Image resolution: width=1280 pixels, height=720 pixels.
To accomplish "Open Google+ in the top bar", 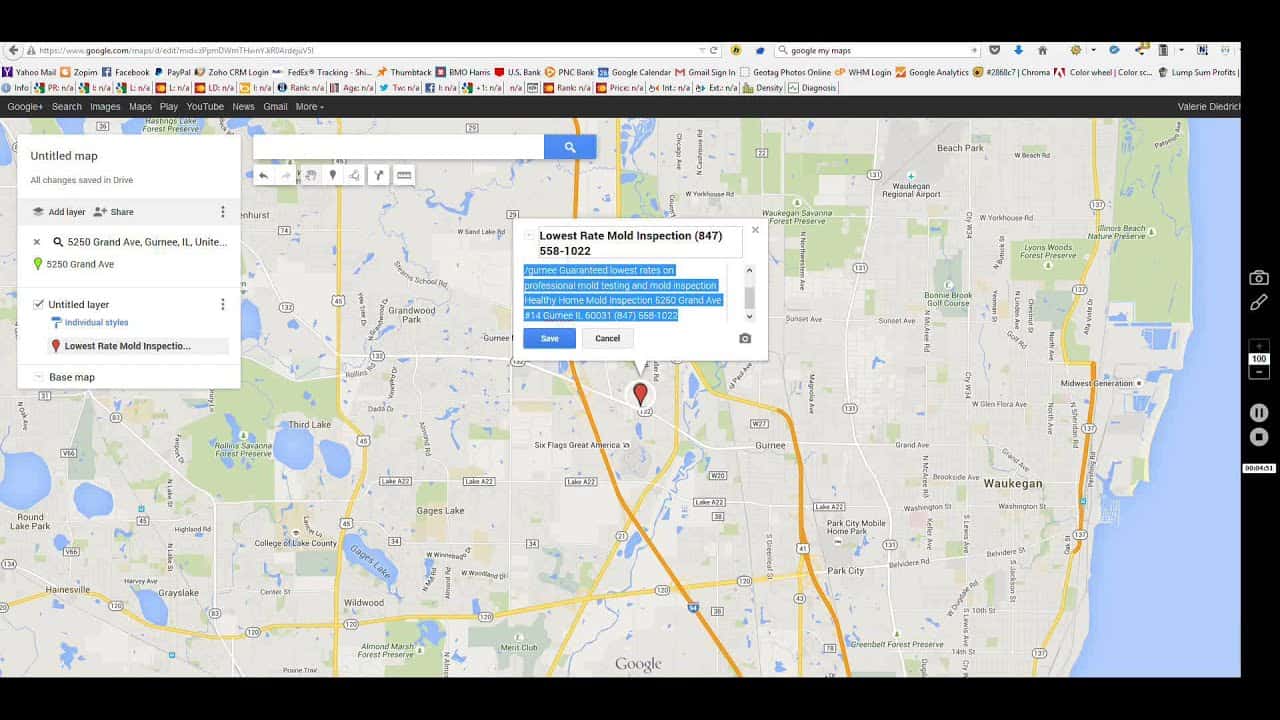I will coord(25,107).
